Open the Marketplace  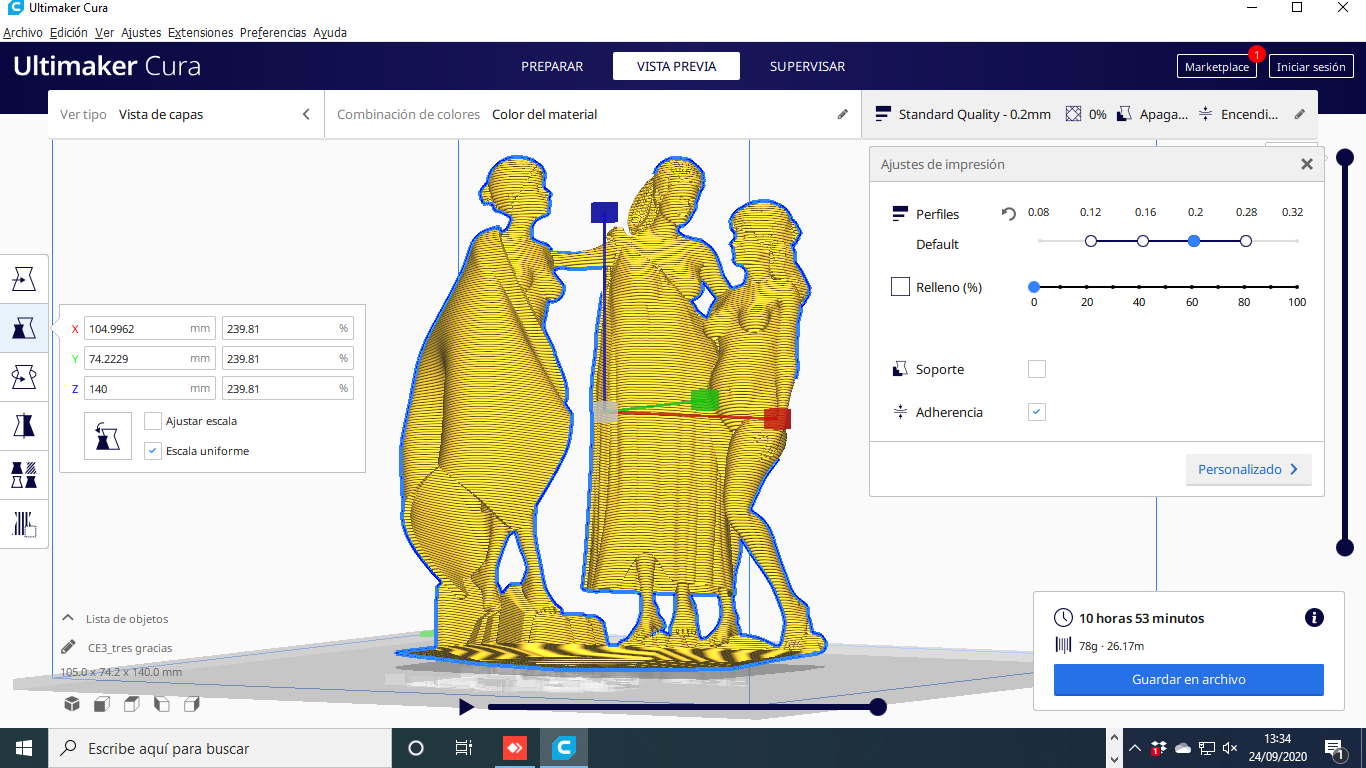[1217, 67]
